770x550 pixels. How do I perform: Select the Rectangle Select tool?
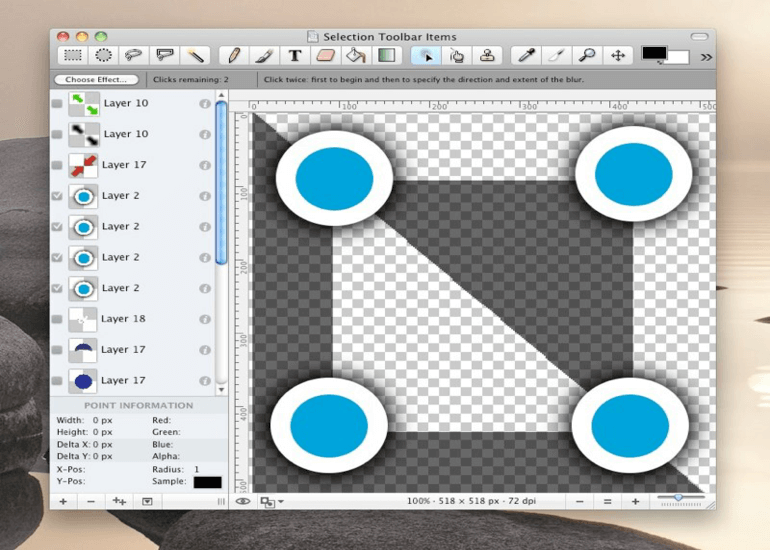[x=73, y=56]
